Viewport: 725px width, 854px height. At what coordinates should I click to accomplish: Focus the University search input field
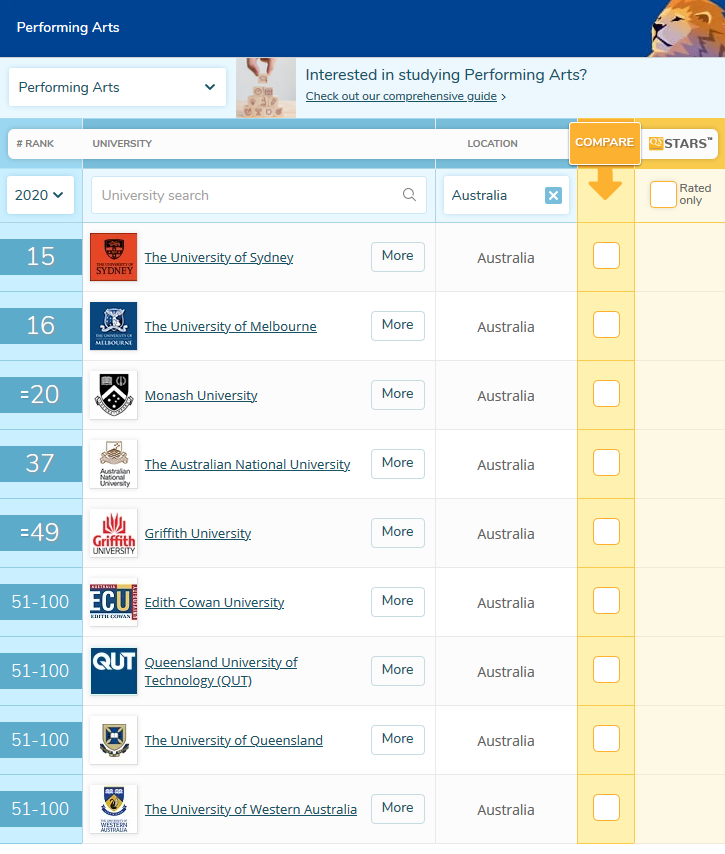(x=259, y=195)
